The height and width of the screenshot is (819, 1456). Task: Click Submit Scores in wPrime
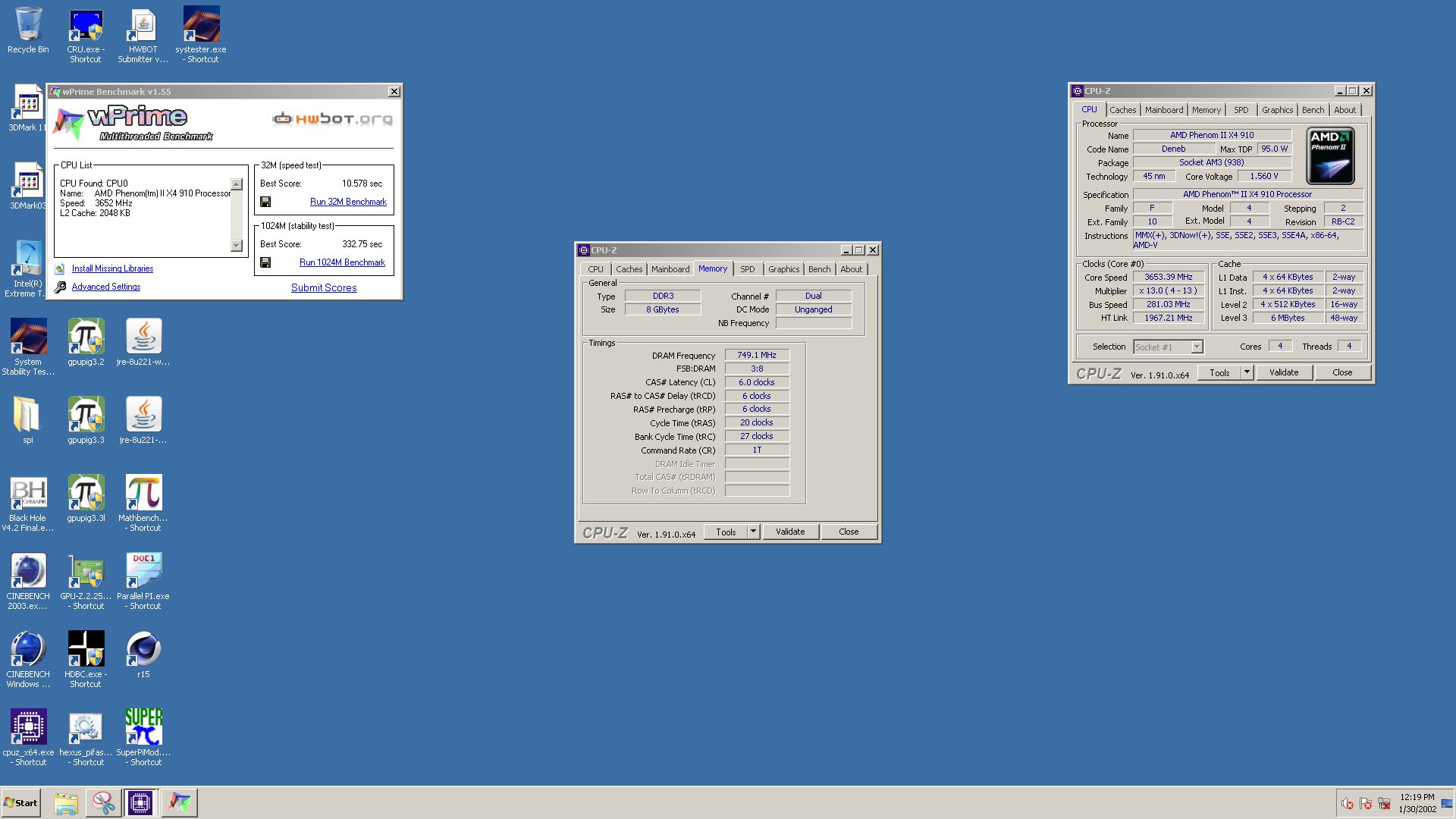[324, 287]
